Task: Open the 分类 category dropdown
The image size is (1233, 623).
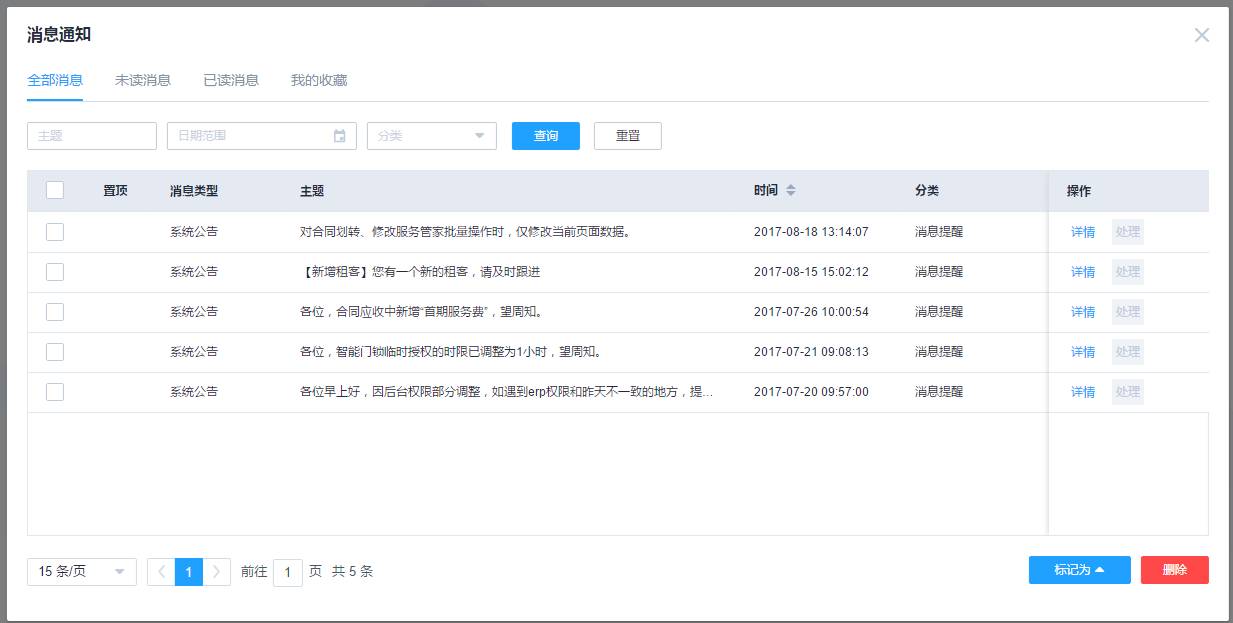Action: [x=432, y=136]
